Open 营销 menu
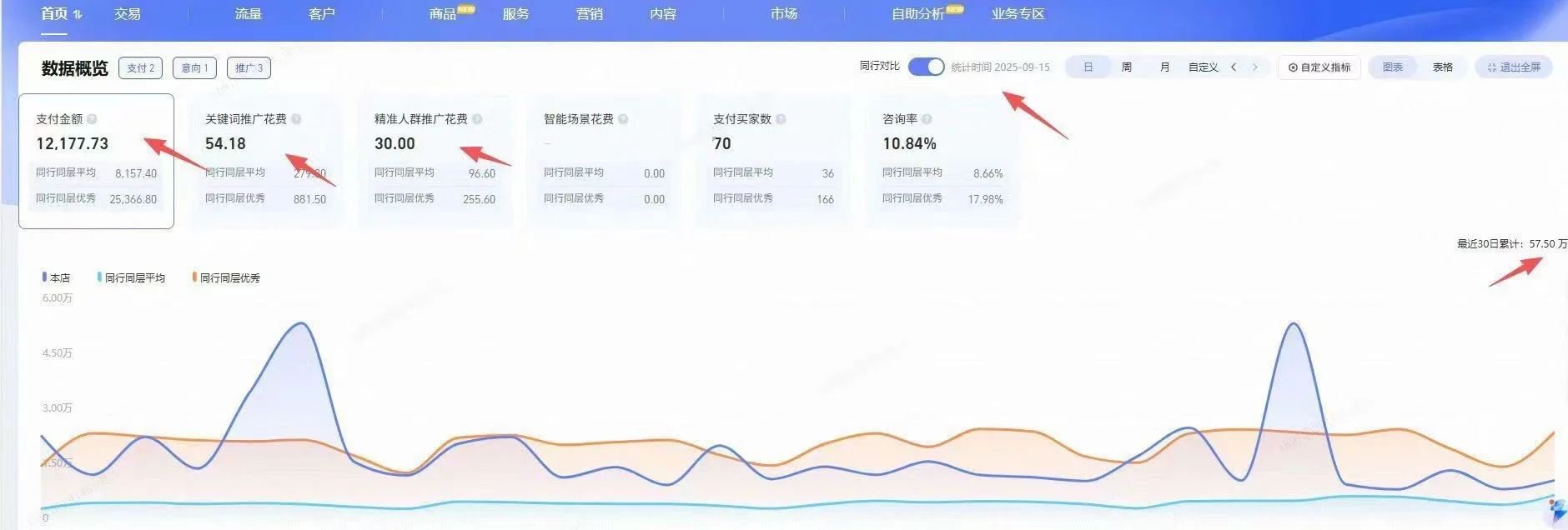 pos(590,14)
